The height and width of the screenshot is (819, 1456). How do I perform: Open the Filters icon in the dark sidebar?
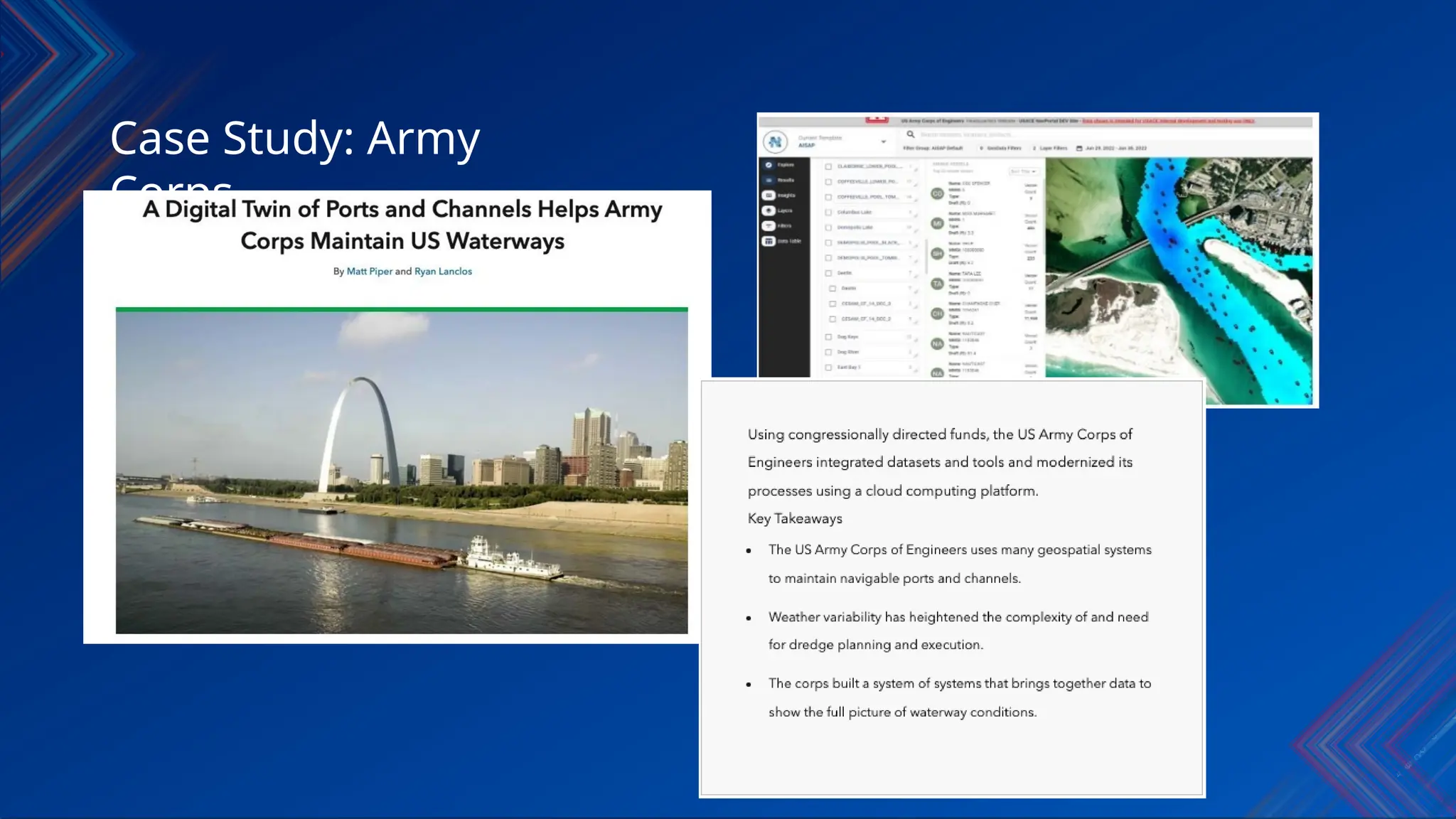tap(769, 226)
